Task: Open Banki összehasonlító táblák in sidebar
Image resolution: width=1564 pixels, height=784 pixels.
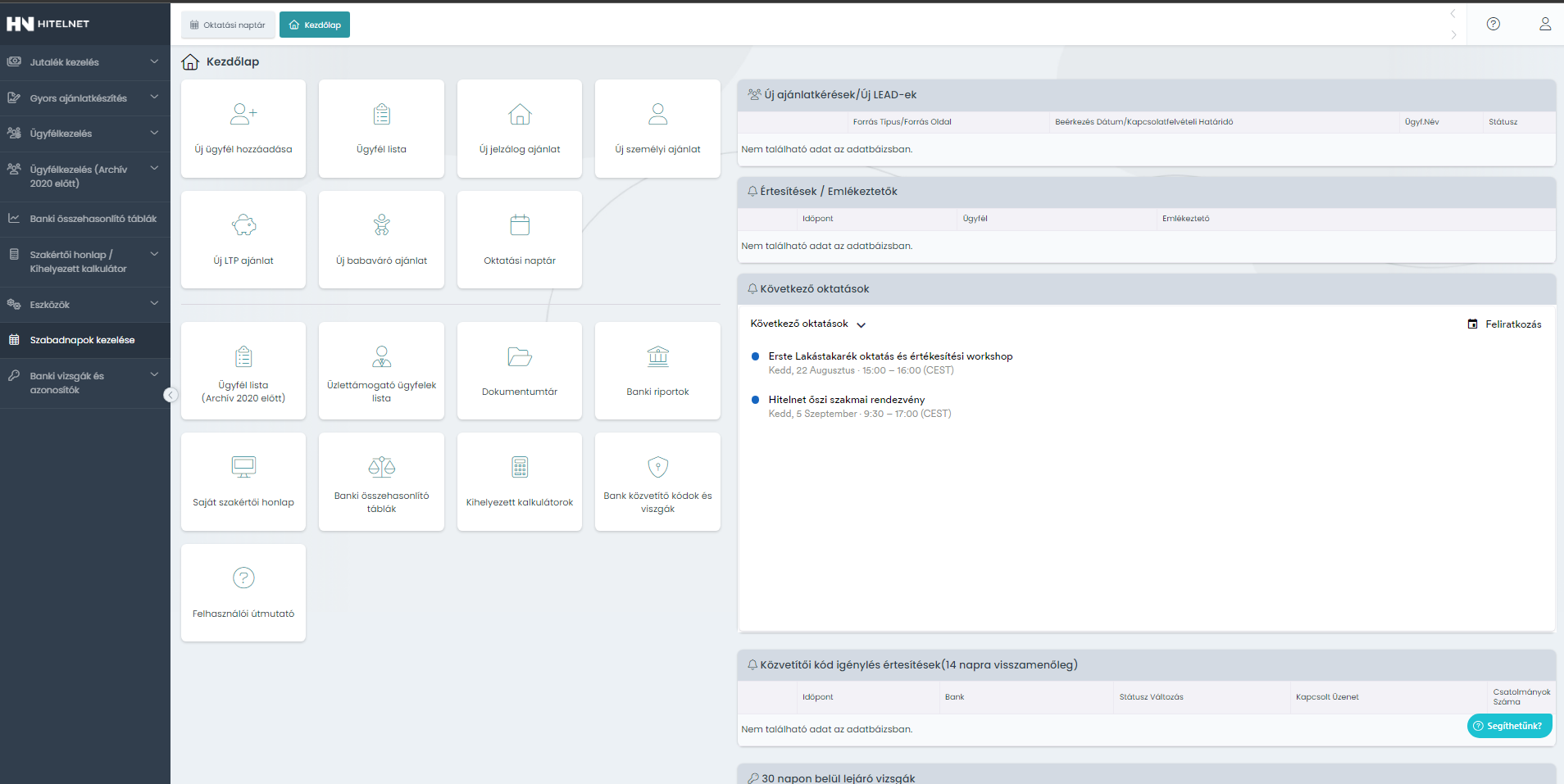Action: point(85,219)
